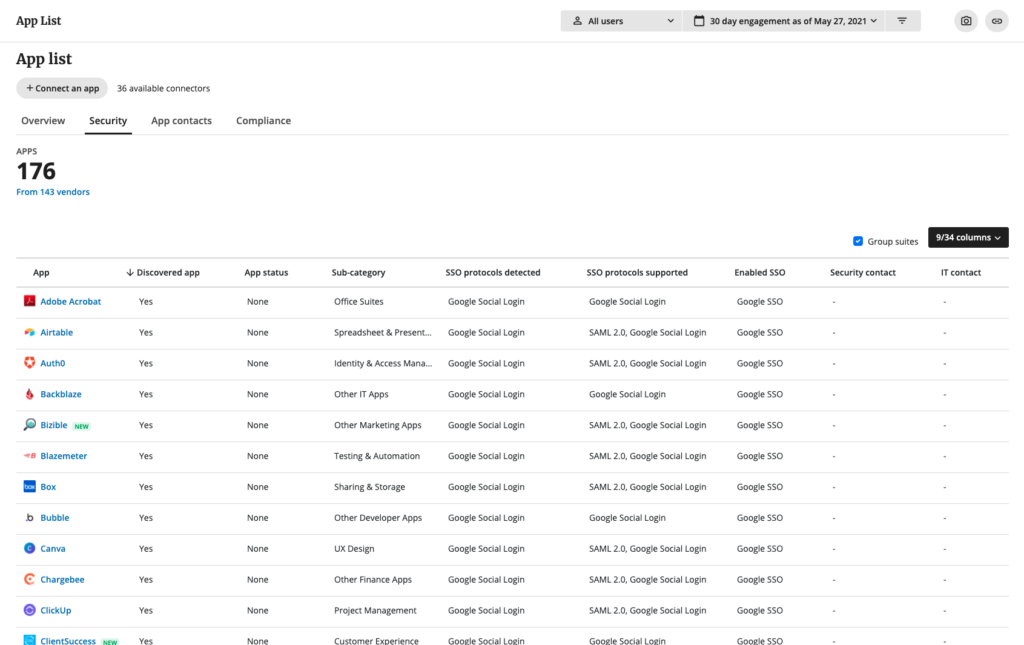Click the Enabled SSO column header
Screen dimensions: 1024x645
click(x=760, y=273)
